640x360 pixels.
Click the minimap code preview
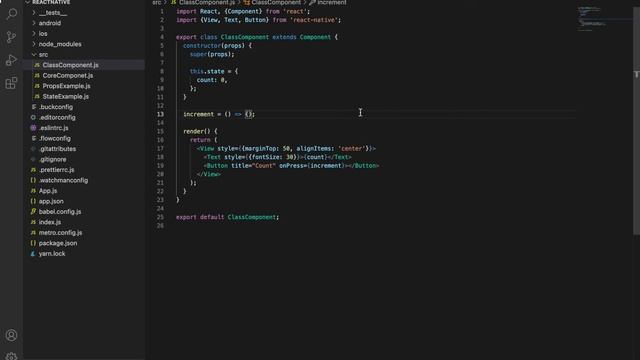pos(592,18)
